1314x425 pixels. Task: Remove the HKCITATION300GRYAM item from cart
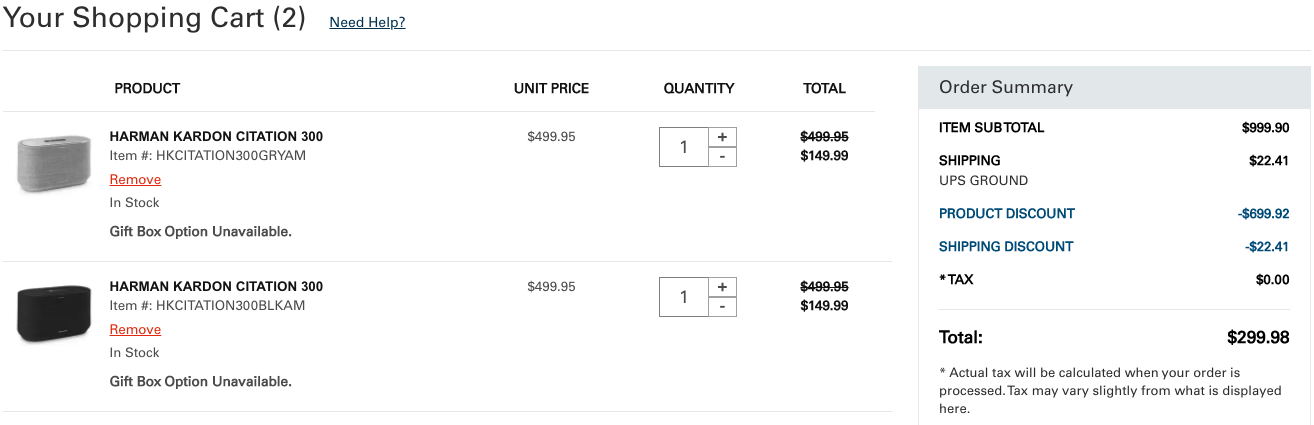135,180
